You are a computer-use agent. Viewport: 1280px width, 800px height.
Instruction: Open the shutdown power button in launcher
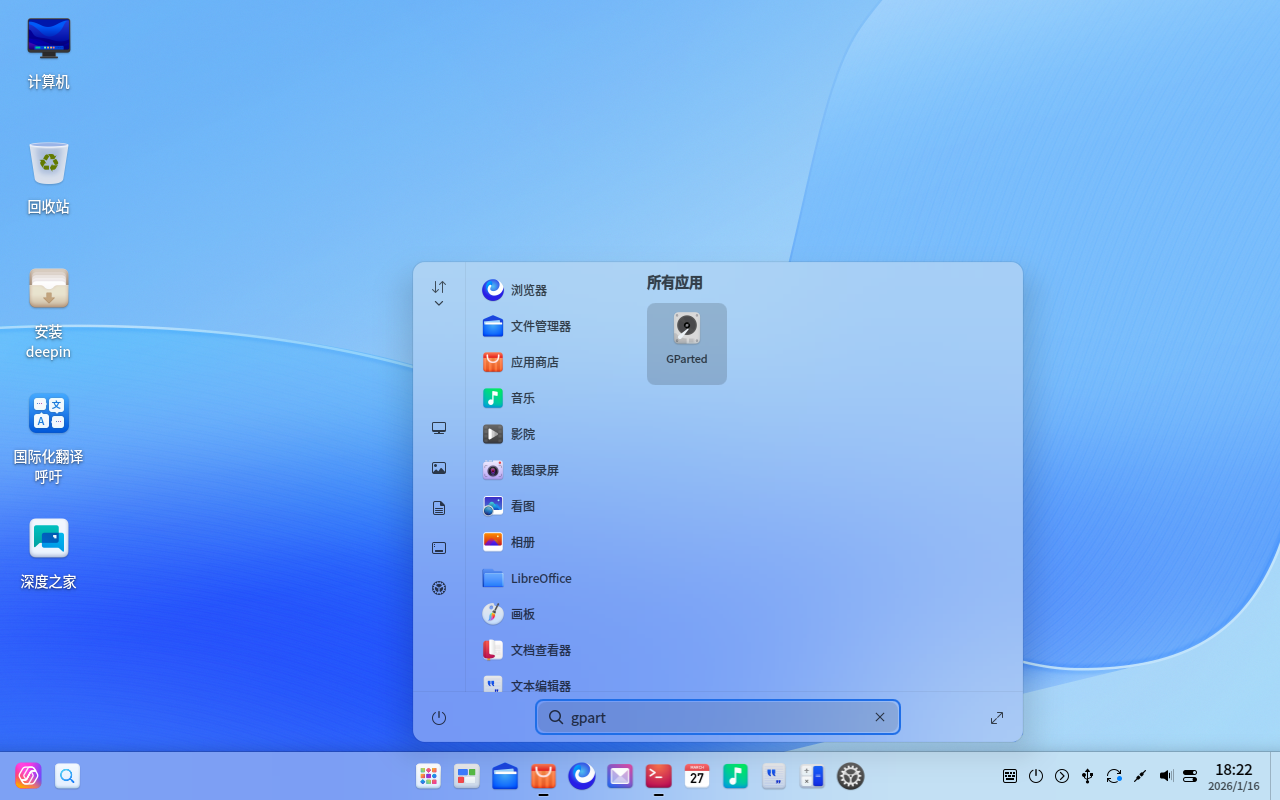tap(438, 717)
